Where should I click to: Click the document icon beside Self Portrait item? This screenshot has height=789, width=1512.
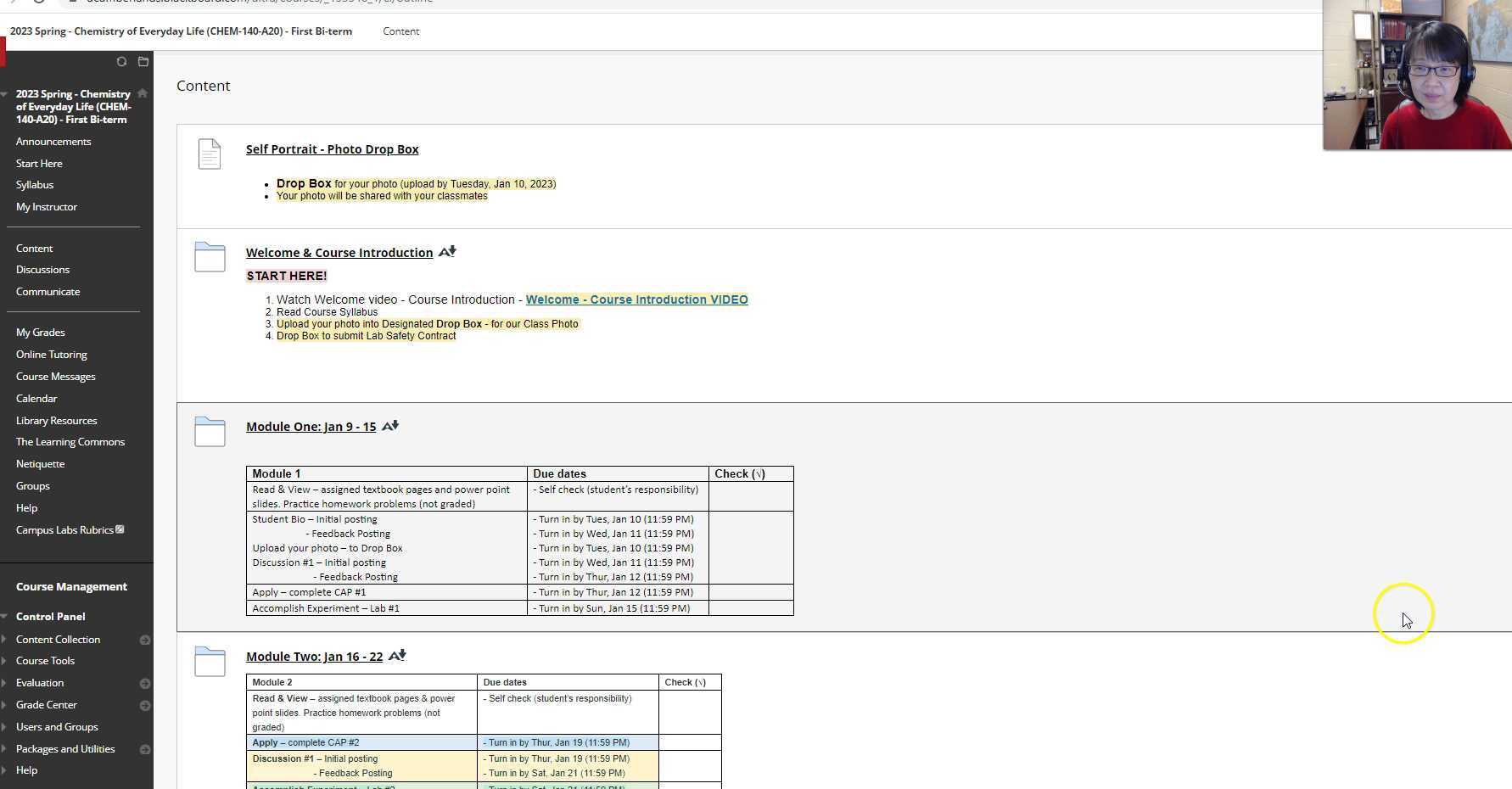coord(210,154)
